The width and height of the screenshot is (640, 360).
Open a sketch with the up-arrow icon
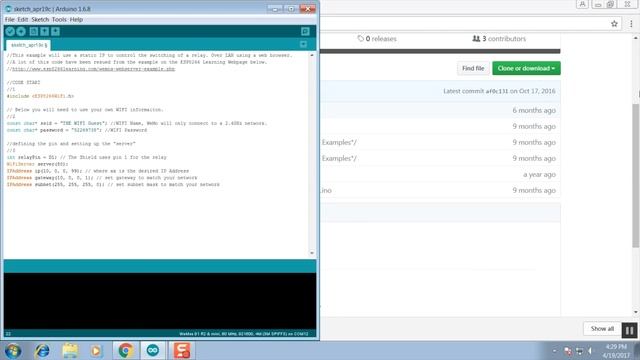click(x=44, y=31)
